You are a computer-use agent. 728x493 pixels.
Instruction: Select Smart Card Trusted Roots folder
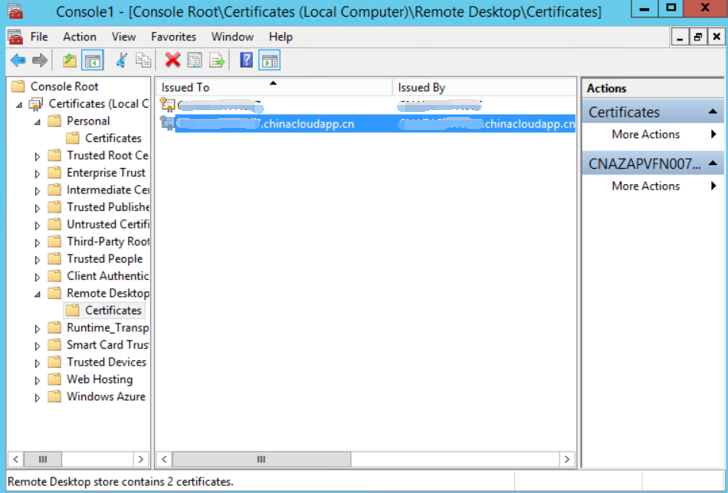[107, 345]
